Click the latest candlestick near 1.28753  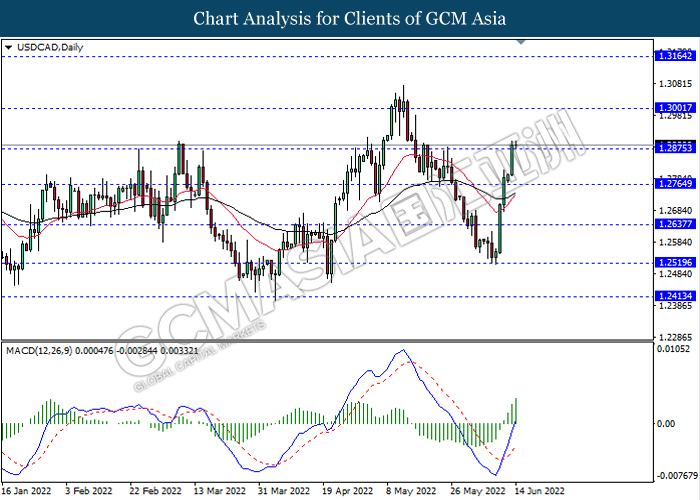tap(516, 144)
